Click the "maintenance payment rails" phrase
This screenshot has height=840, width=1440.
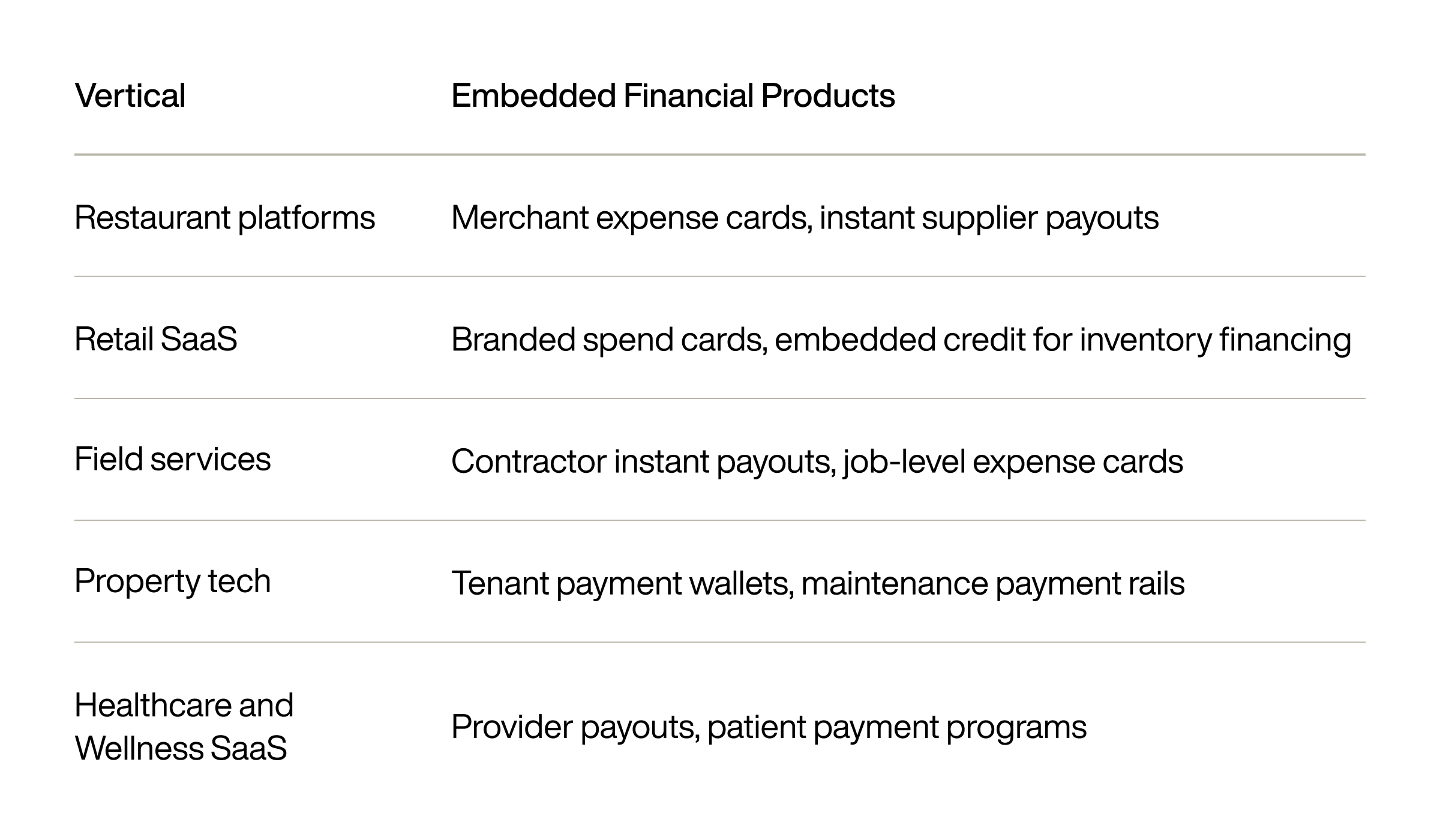(x=992, y=583)
